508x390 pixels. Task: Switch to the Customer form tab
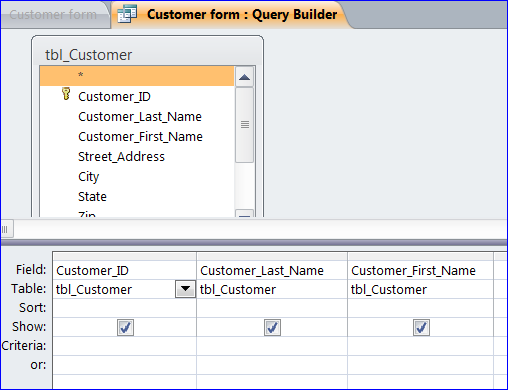(53, 15)
